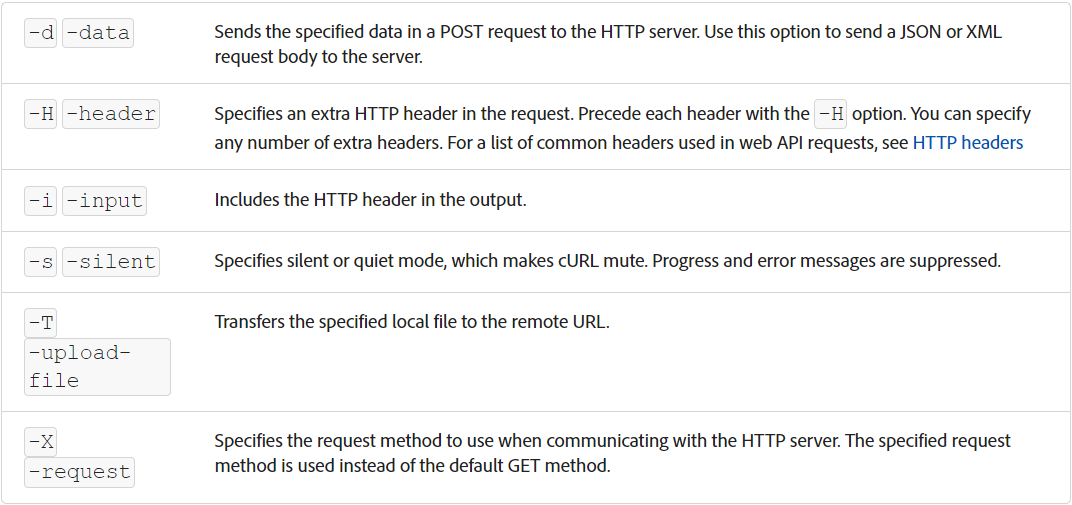Click the -H code label in first column
The width and height of the screenshot is (1072, 505).
tap(41, 114)
